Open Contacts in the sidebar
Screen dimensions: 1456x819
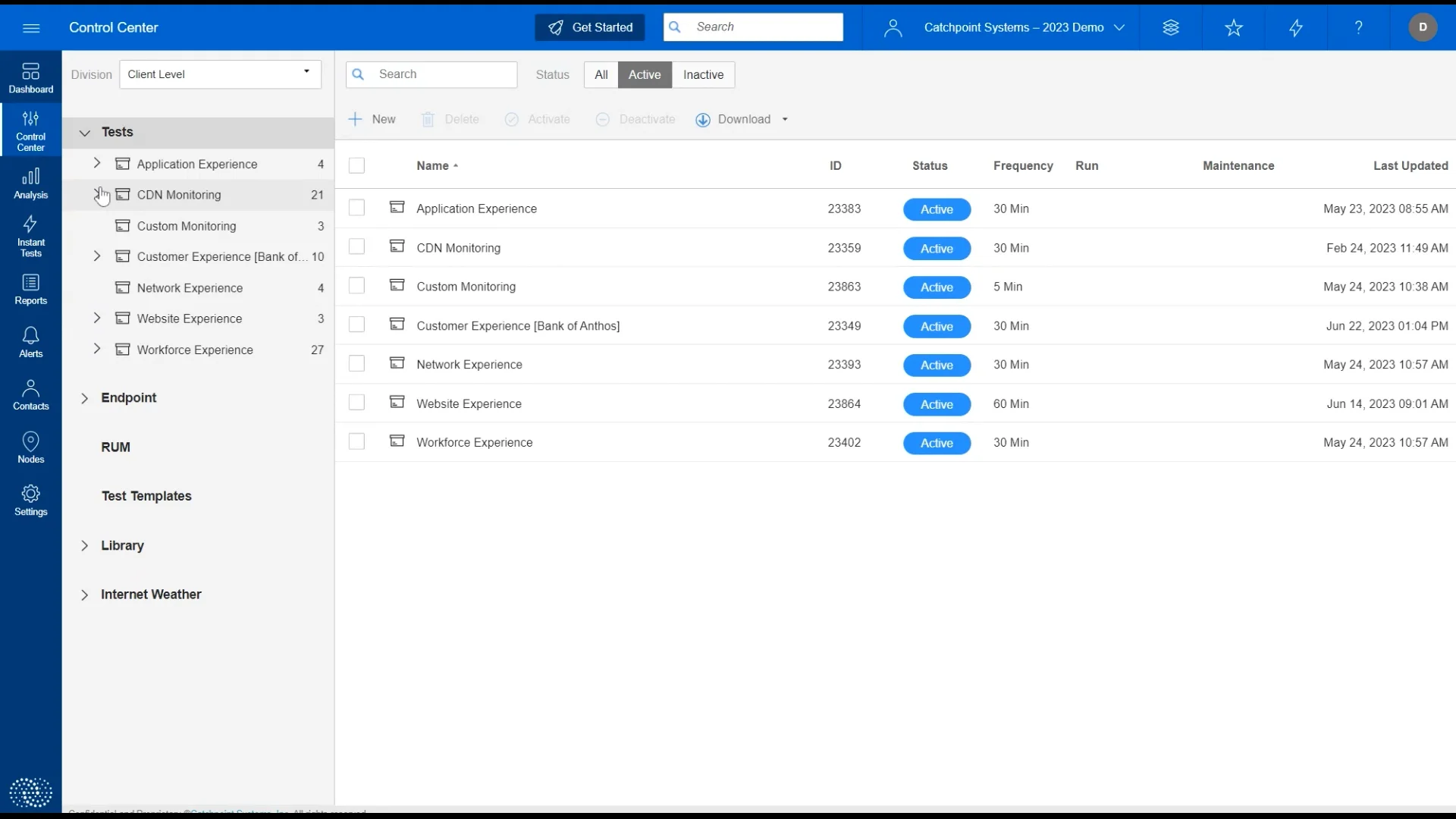[31, 395]
